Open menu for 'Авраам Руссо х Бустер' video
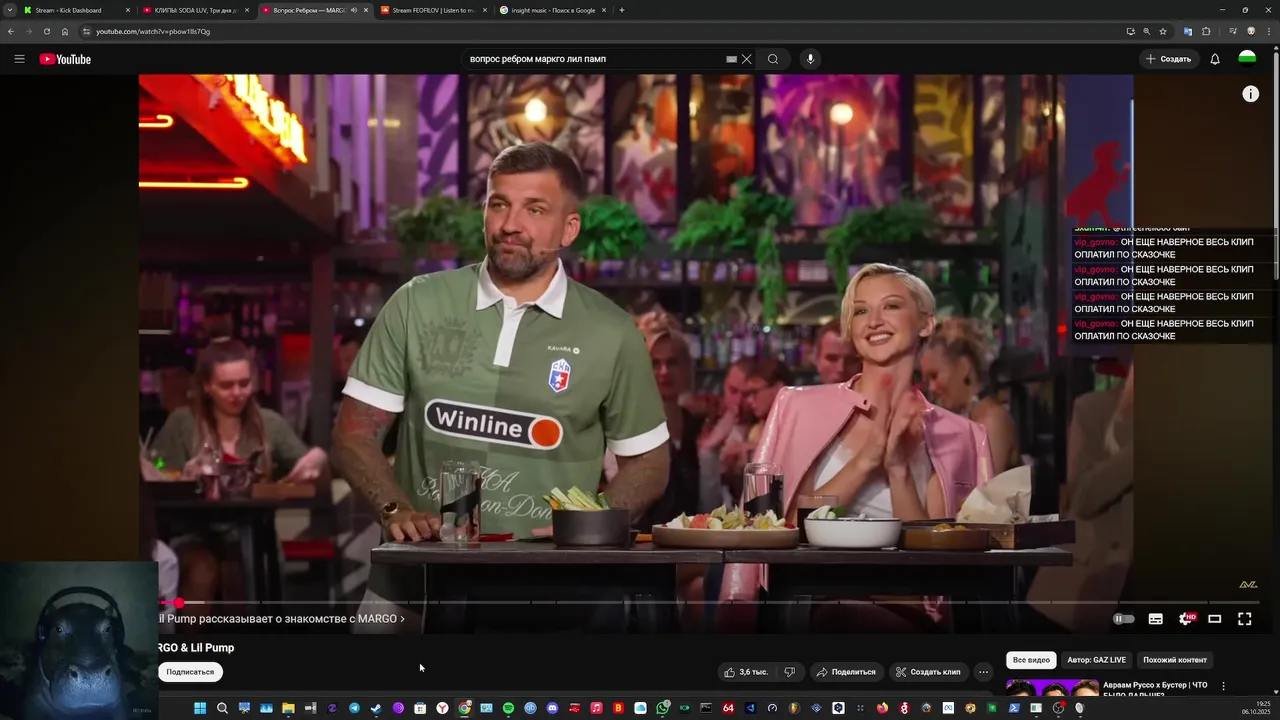 point(1223,686)
